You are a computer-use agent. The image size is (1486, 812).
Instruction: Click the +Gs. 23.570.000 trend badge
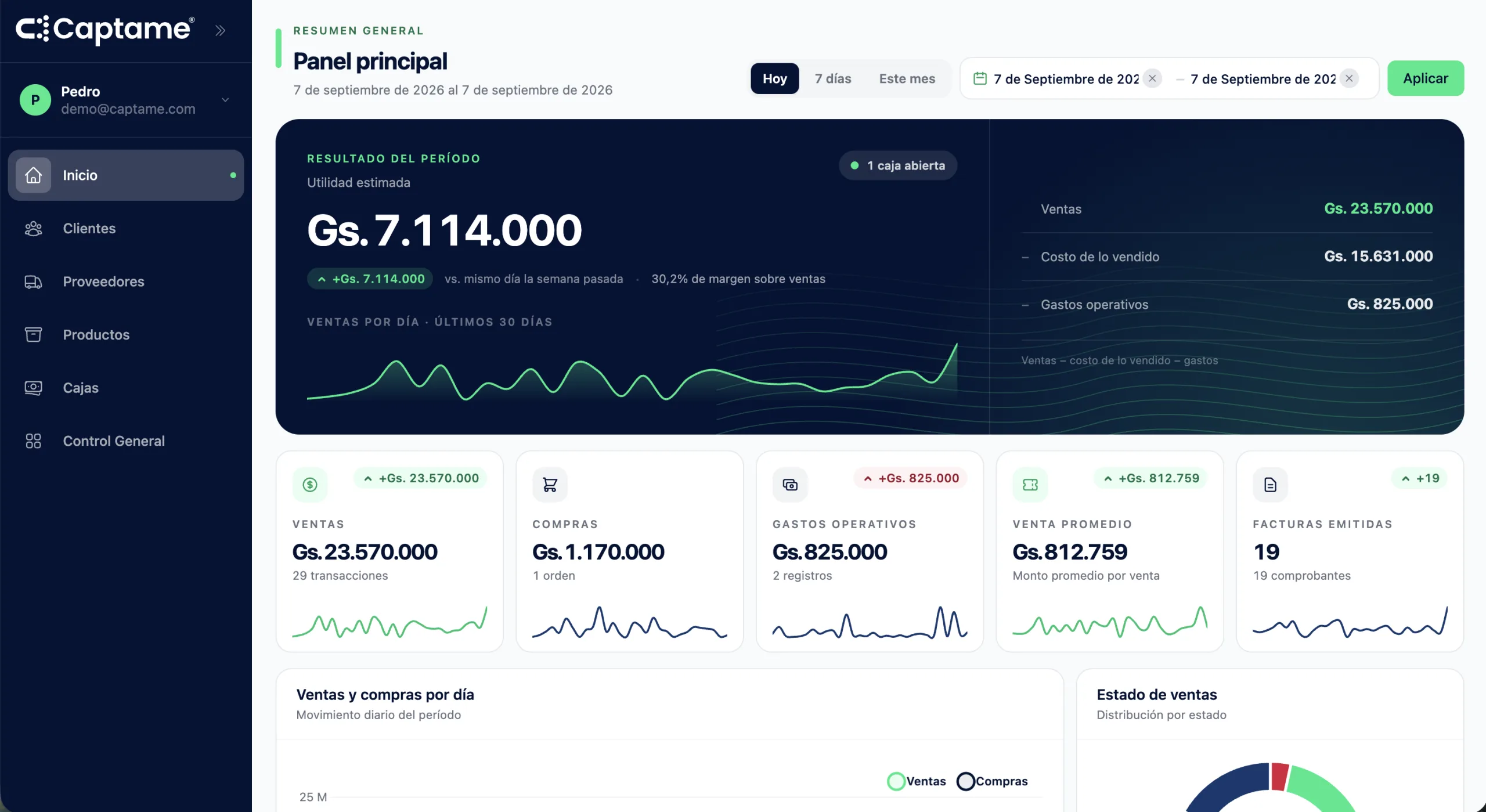(x=421, y=478)
